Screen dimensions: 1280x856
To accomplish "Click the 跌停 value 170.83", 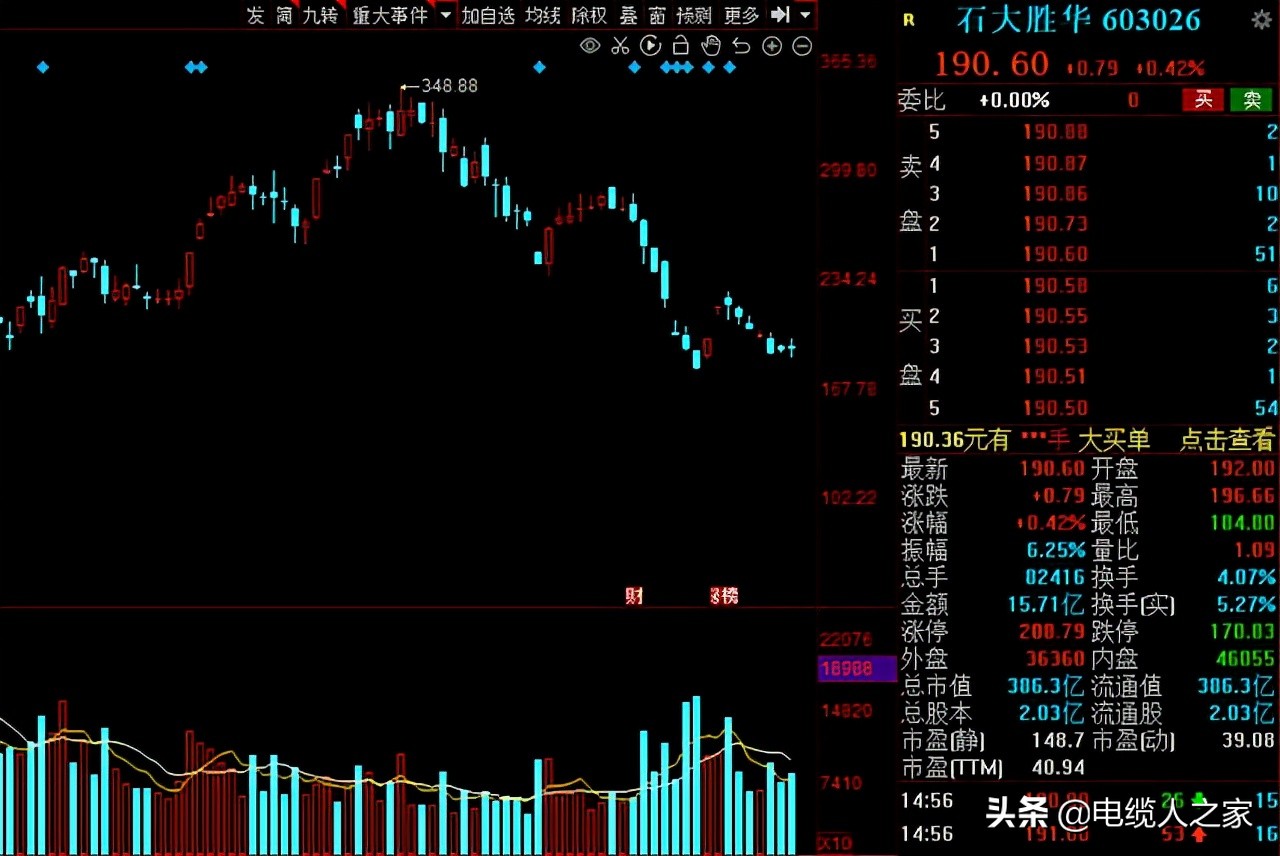I will [x=1242, y=632].
